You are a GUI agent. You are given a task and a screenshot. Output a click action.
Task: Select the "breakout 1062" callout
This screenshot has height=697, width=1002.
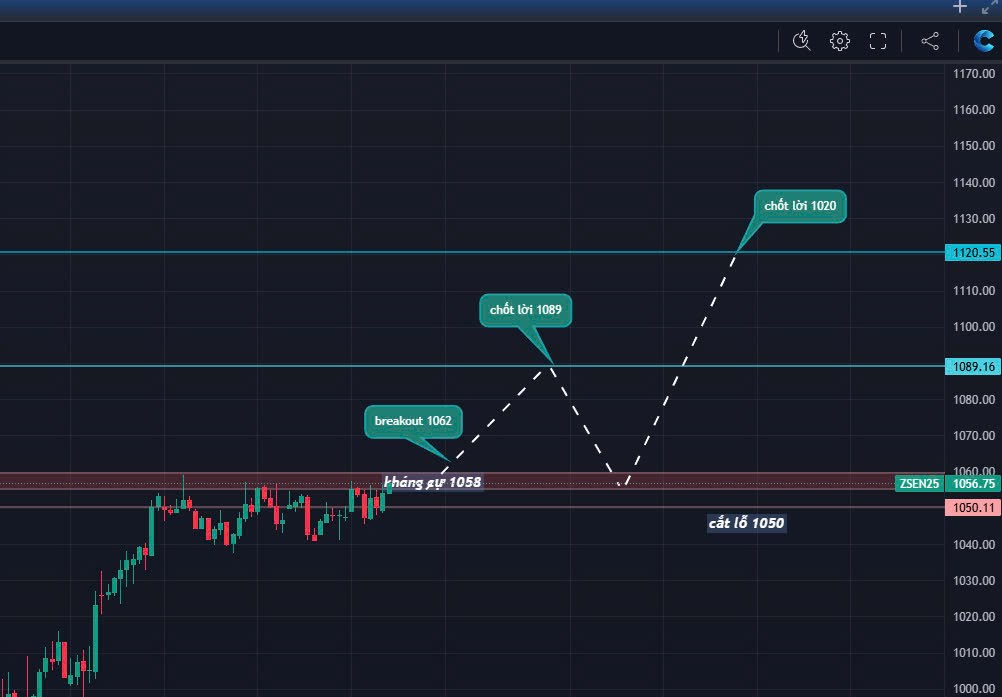coord(413,421)
